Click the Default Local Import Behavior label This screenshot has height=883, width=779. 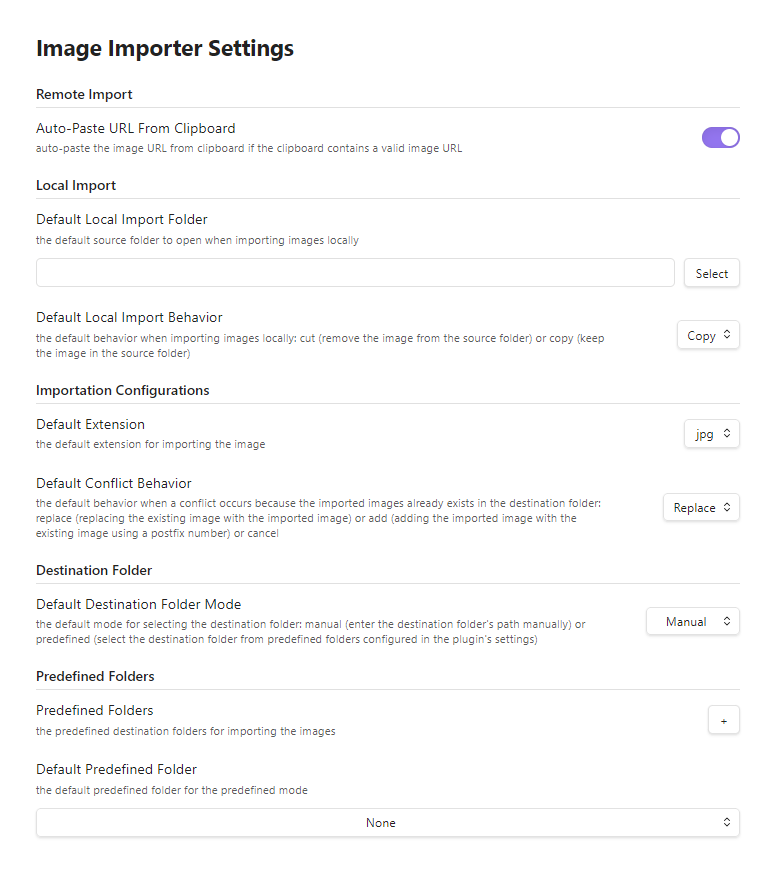click(129, 317)
